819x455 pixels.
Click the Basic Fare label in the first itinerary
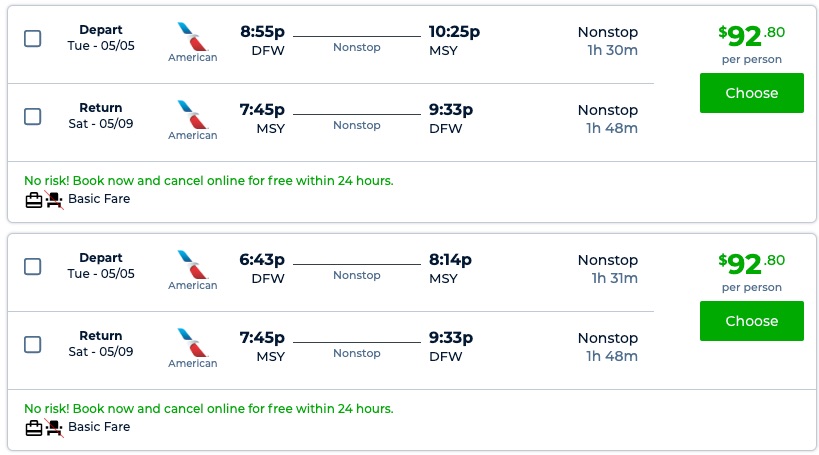tap(99, 199)
